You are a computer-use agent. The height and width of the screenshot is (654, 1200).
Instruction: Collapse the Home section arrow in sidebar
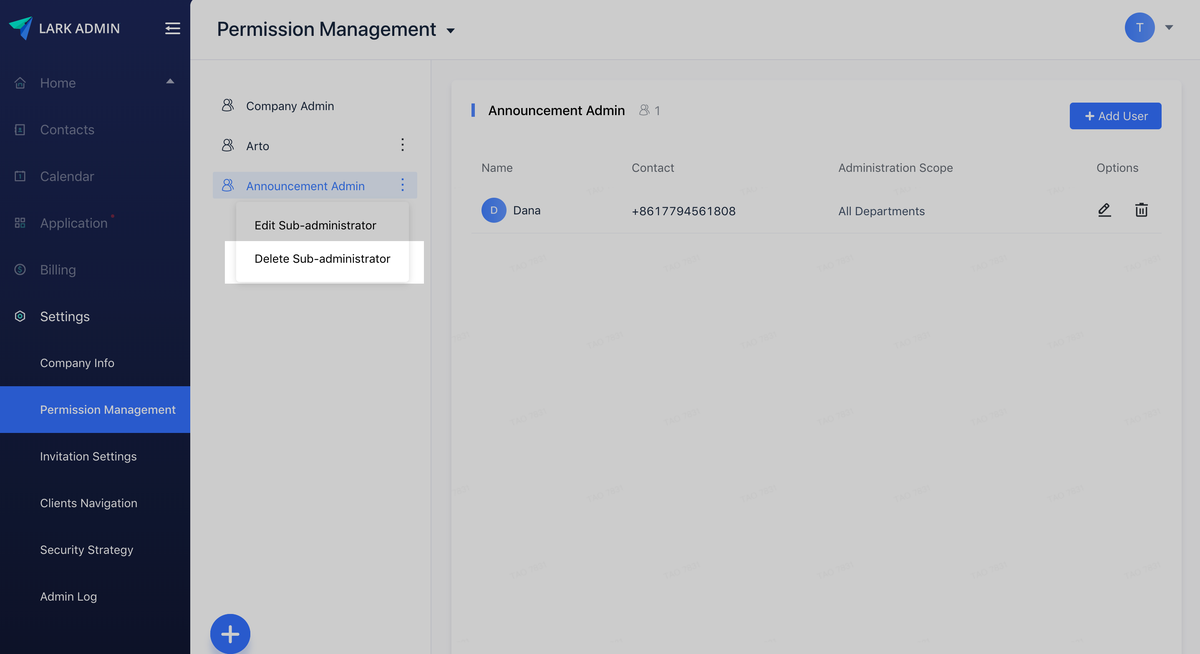170,81
